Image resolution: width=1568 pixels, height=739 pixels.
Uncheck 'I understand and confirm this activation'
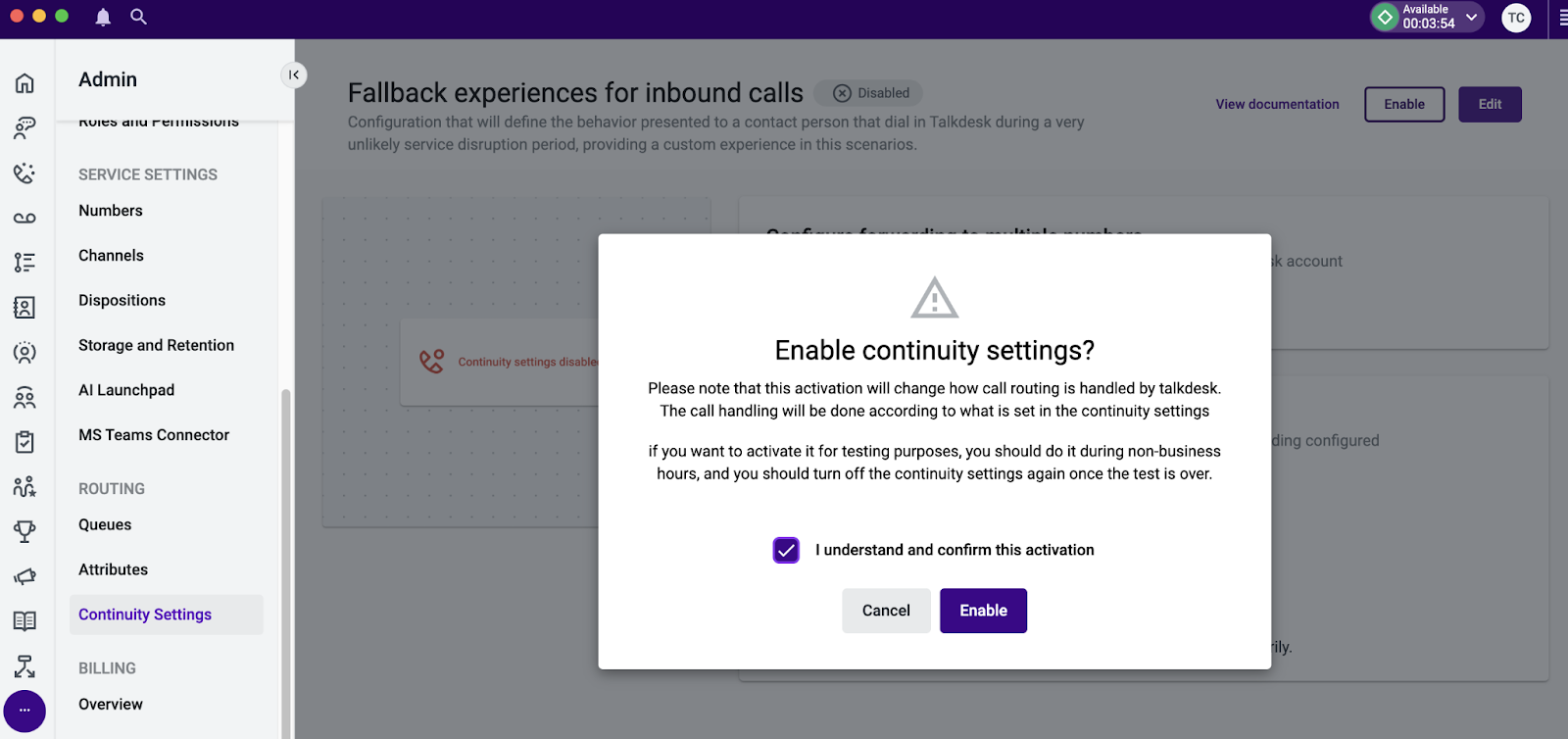(x=786, y=551)
